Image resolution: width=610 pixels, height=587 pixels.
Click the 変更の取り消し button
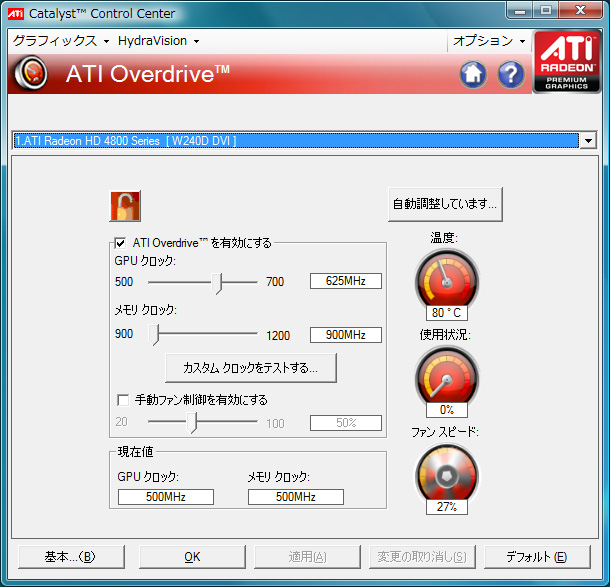tap(422, 557)
